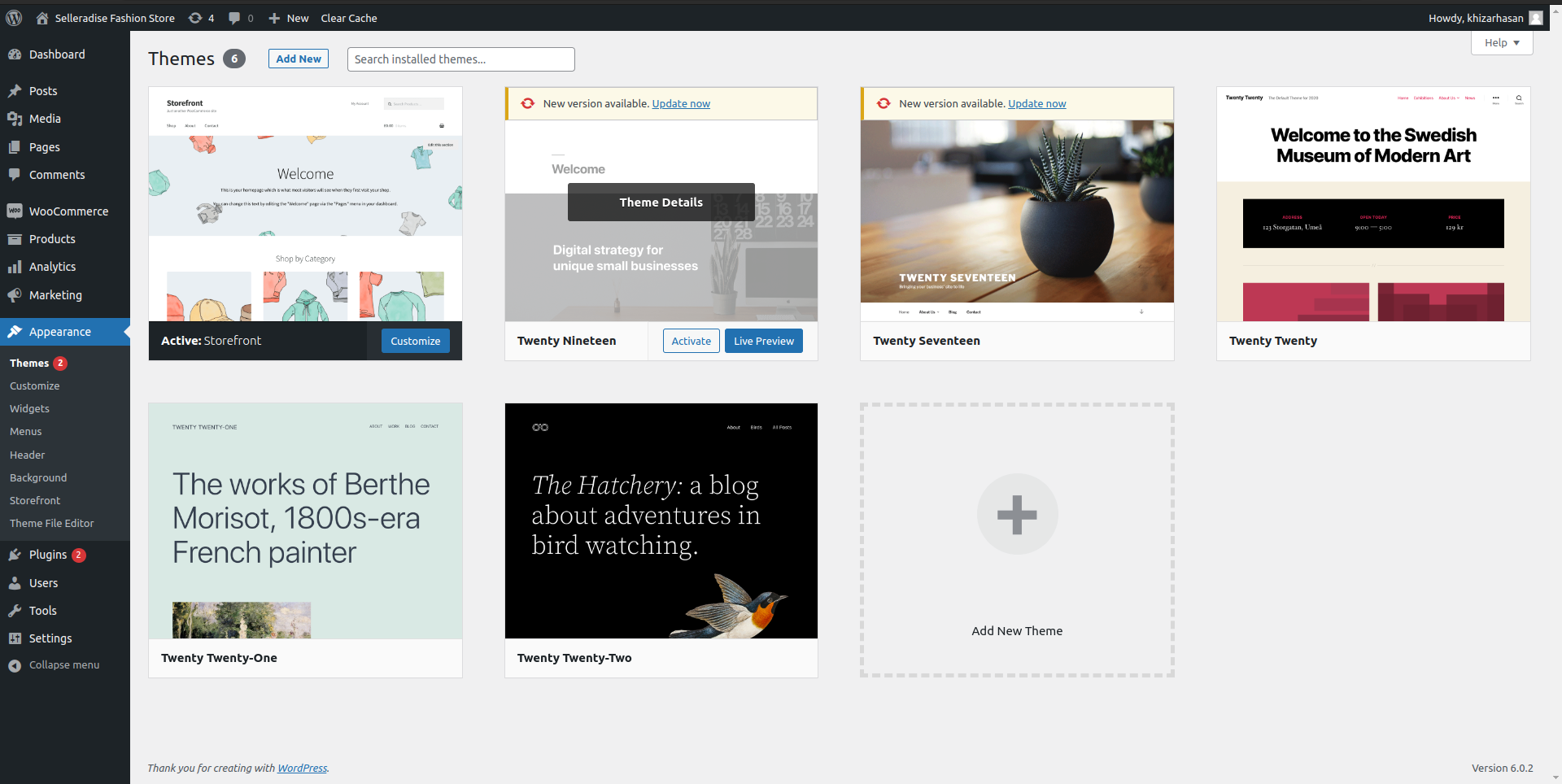Click the Add New button beside Themes
Viewport: 1562px width, 784px height.
click(x=299, y=59)
